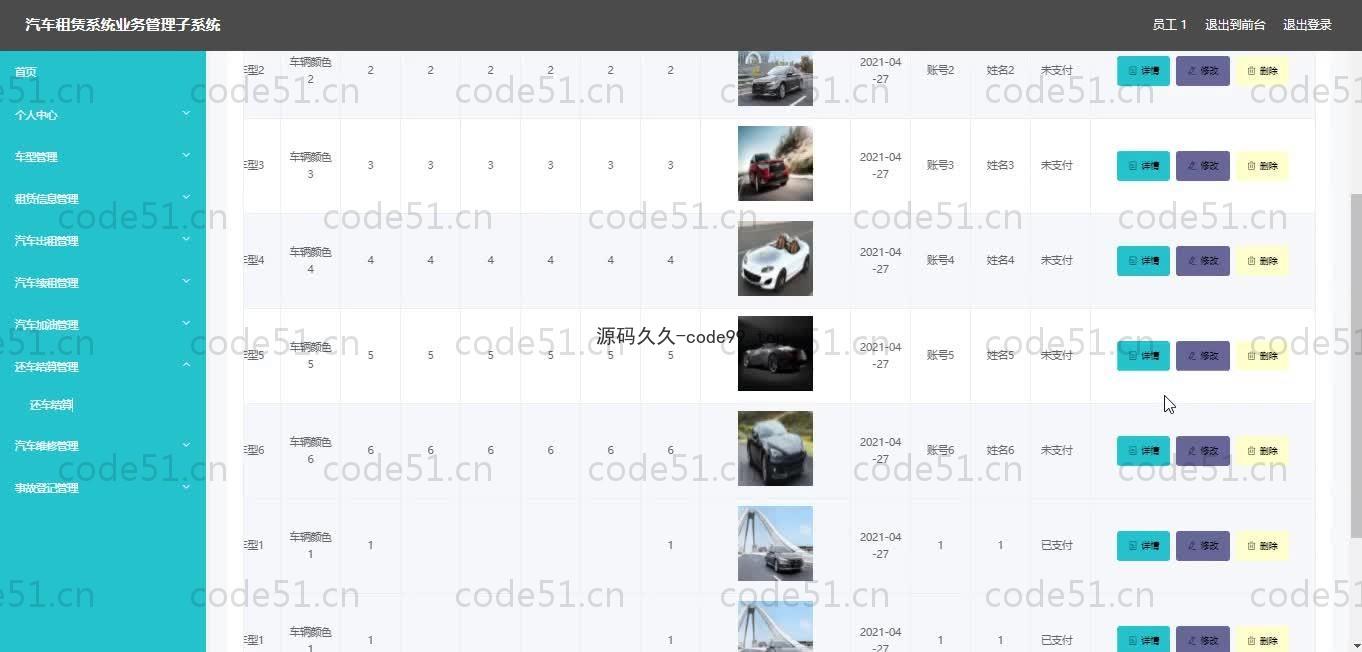The width and height of the screenshot is (1362, 652).
Task: Click the 车辆颜色 5 cell
Action: pos(310,355)
